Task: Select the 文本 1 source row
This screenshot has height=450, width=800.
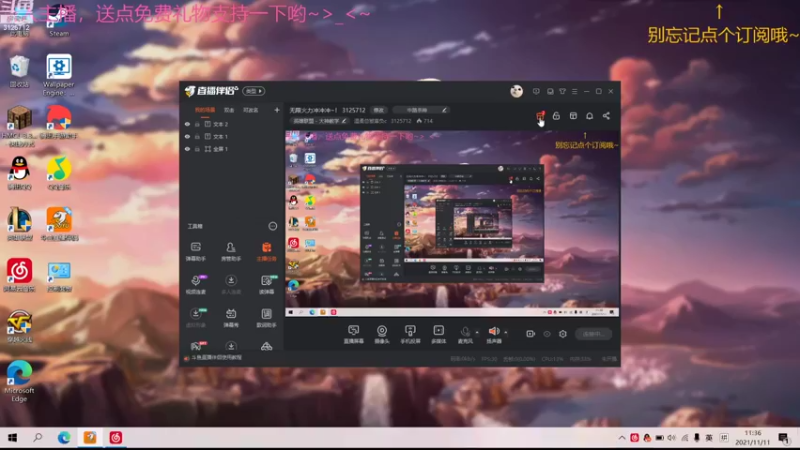Action: 232,137
